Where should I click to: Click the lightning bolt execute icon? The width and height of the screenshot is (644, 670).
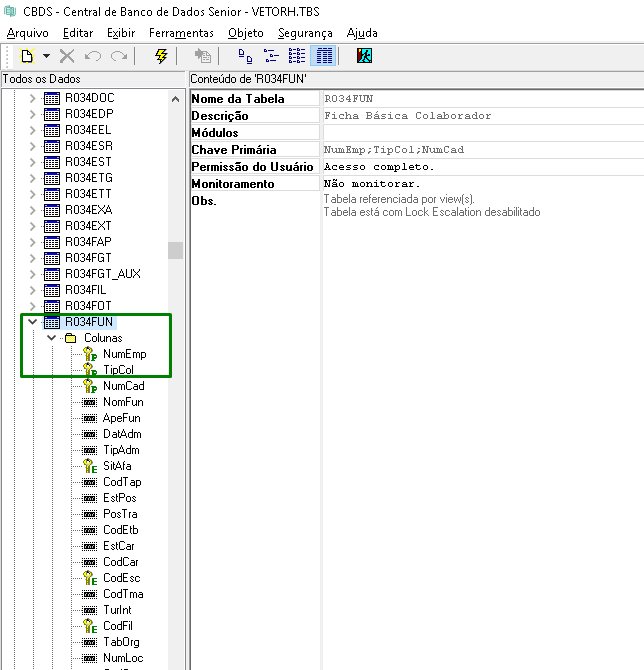[161, 56]
